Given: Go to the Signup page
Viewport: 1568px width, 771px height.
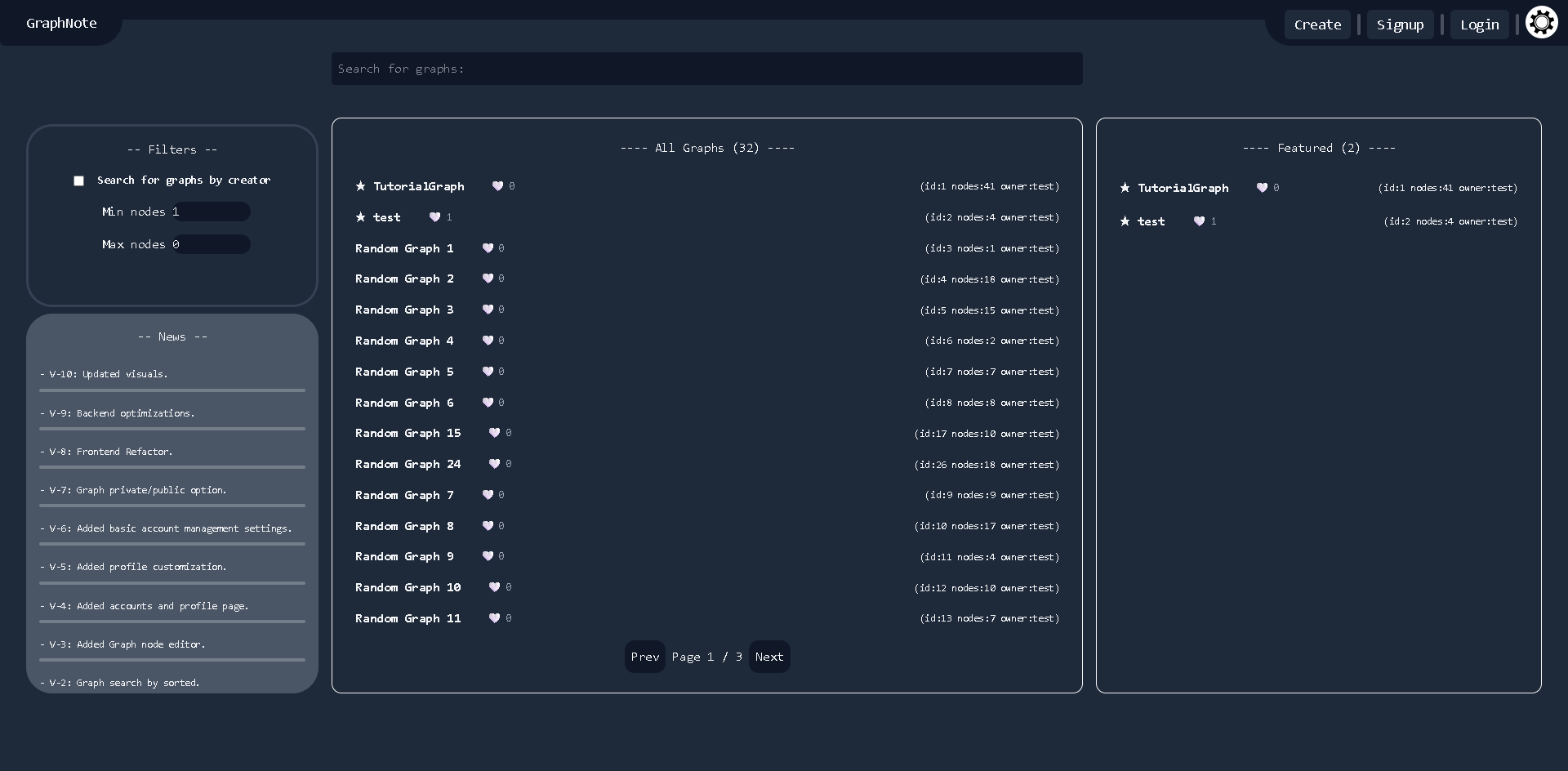Looking at the screenshot, I should pos(1400,25).
